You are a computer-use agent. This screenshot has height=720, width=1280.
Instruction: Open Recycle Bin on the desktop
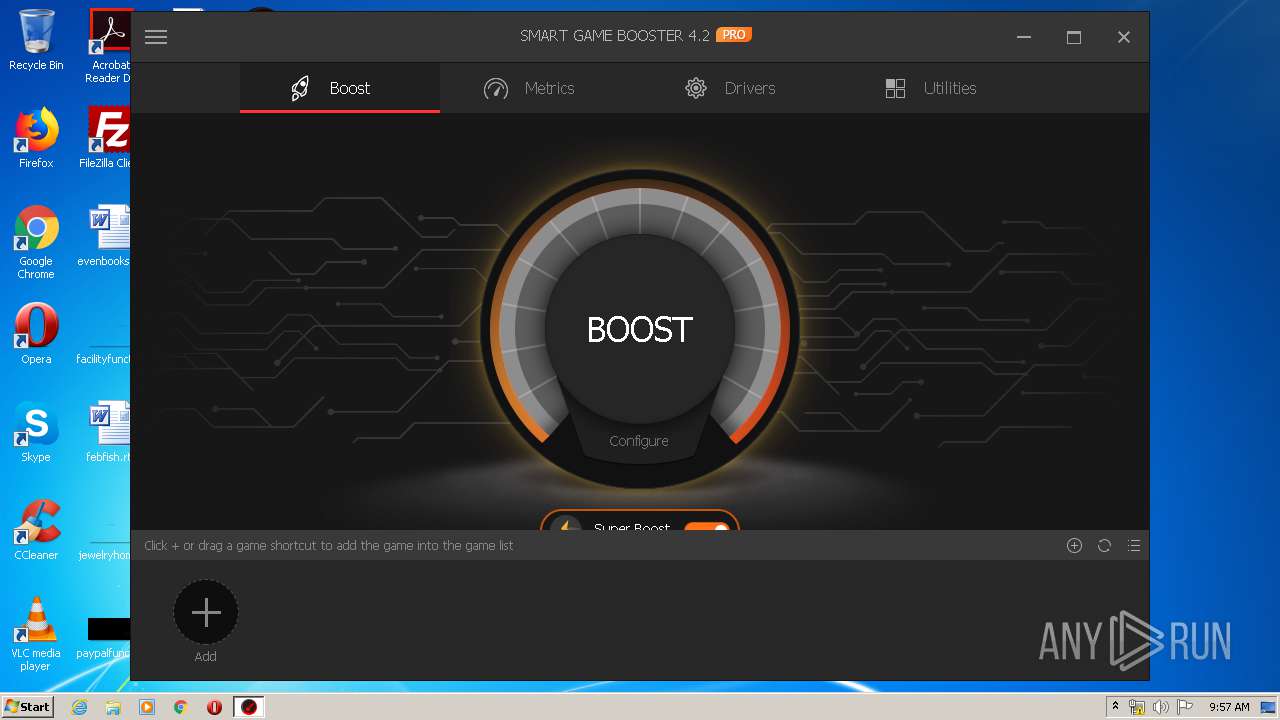point(36,40)
